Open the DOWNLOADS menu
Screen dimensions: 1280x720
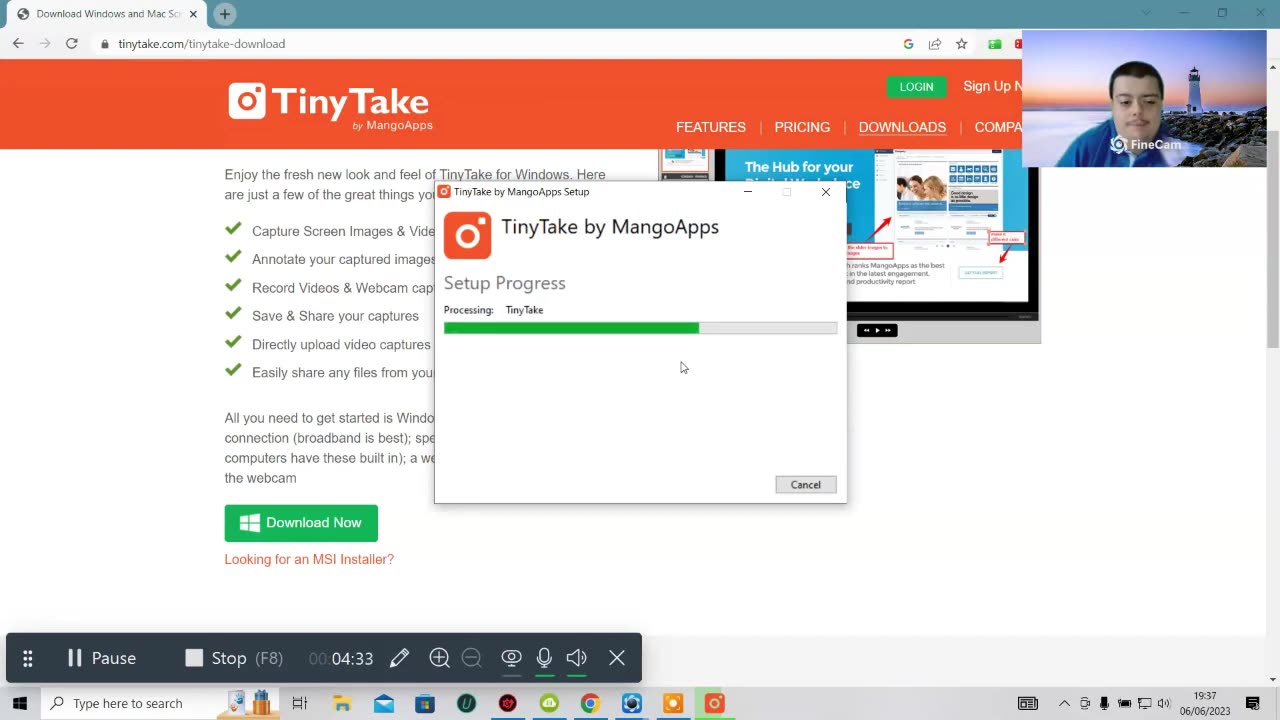pyautogui.click(x=902, y=127)
